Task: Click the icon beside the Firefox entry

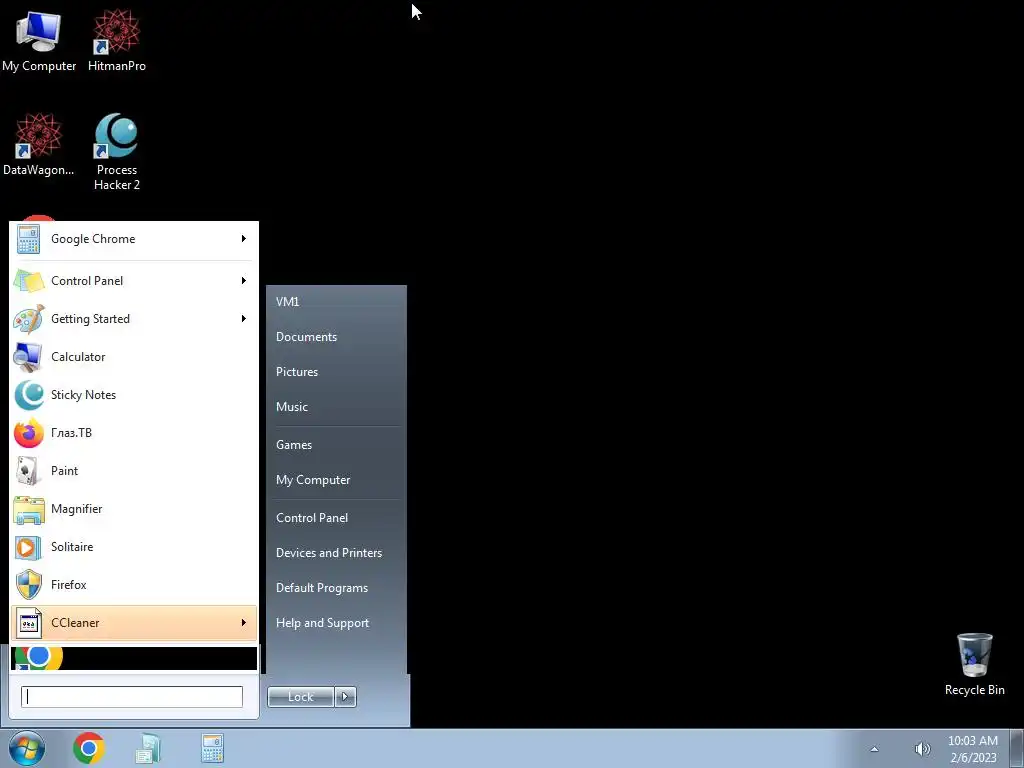Action: [29, 585]
